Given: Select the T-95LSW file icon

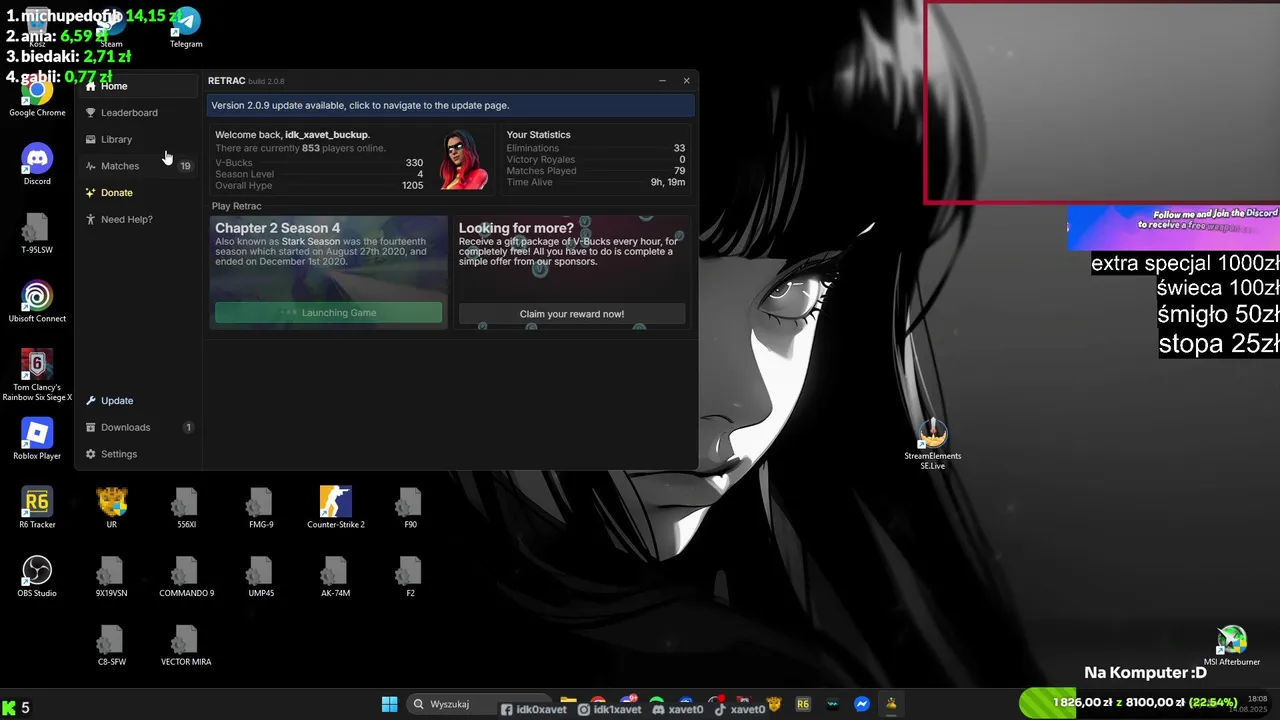Looking at the screenshot, I should coord(37,234).
